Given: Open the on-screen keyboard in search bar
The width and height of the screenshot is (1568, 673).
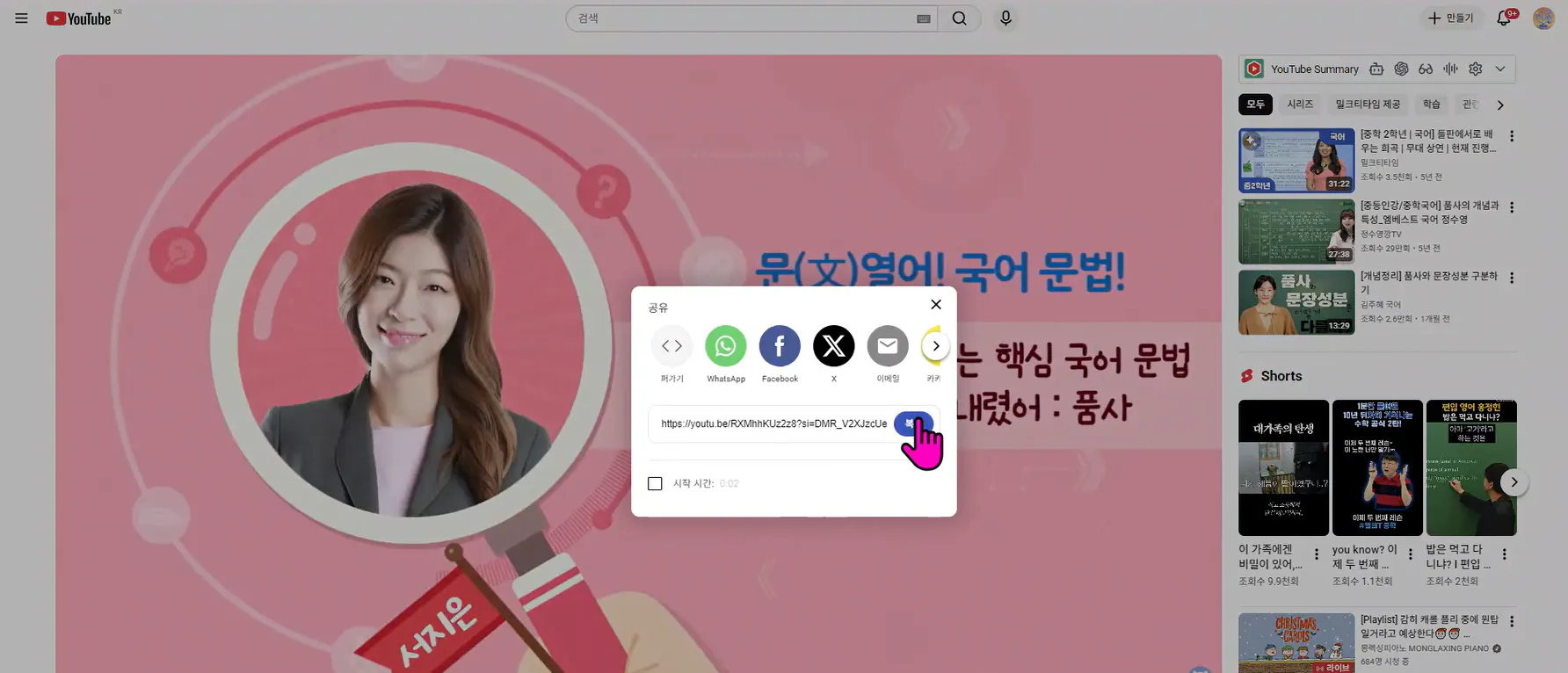Looking at the screenshot, I should click(x=923, y=18).
